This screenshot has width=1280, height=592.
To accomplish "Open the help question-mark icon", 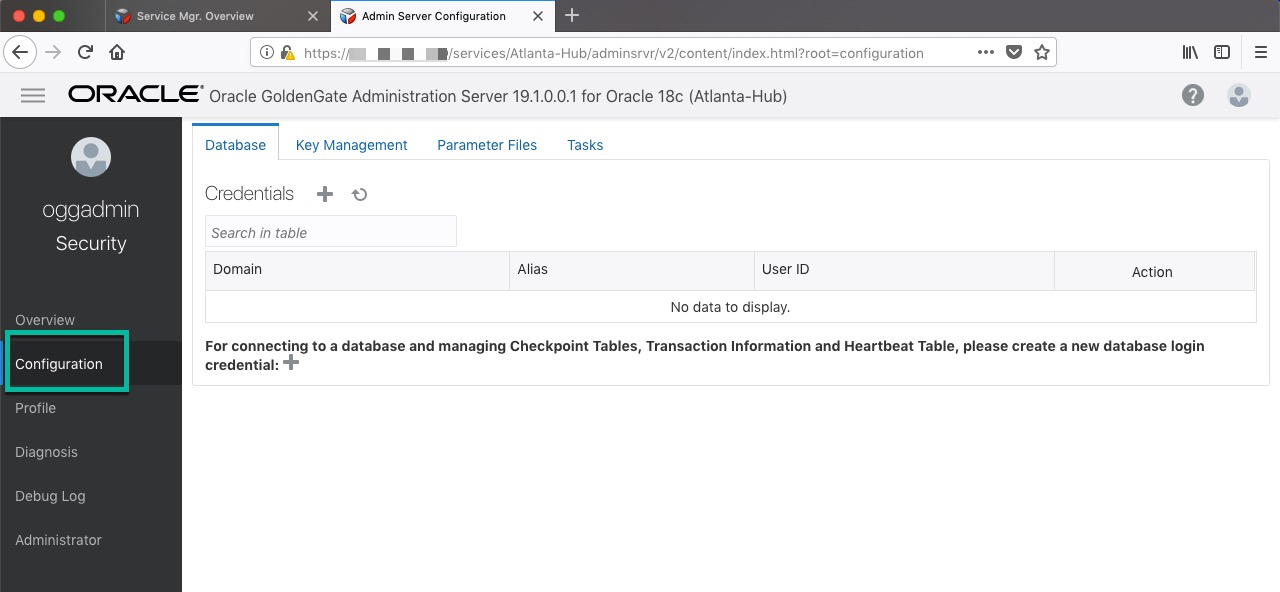I will coord(1193,95).
